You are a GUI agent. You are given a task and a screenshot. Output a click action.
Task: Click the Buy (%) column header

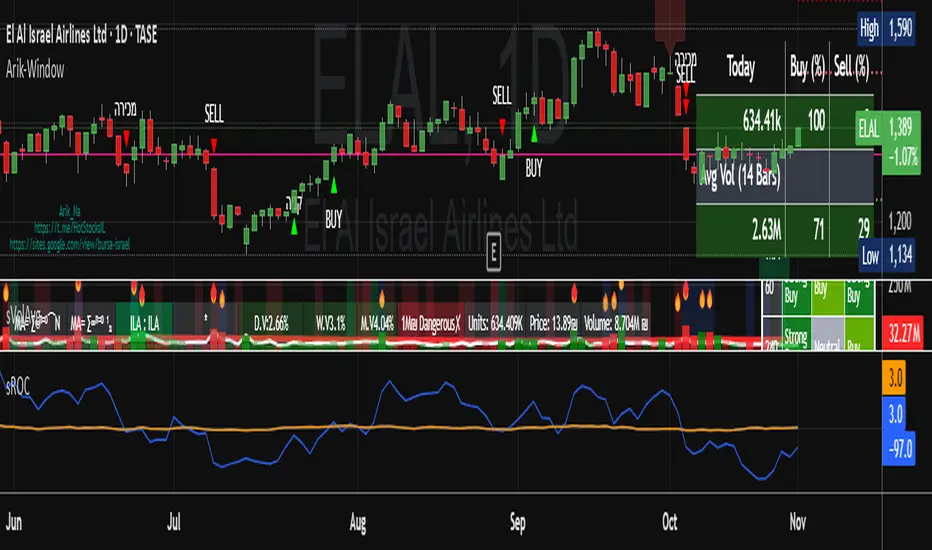(x=807, y=67)
